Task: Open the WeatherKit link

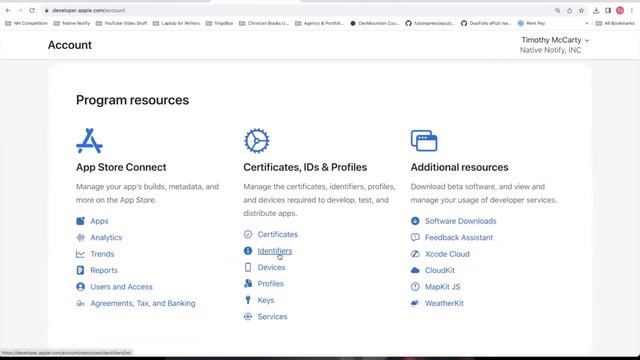Action: point(444,303)
